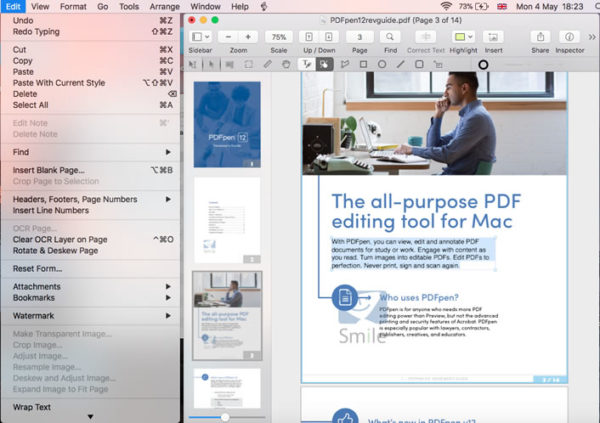600x423 pixels.
Task: Open the View menu
Action: (x=40, y=7)
